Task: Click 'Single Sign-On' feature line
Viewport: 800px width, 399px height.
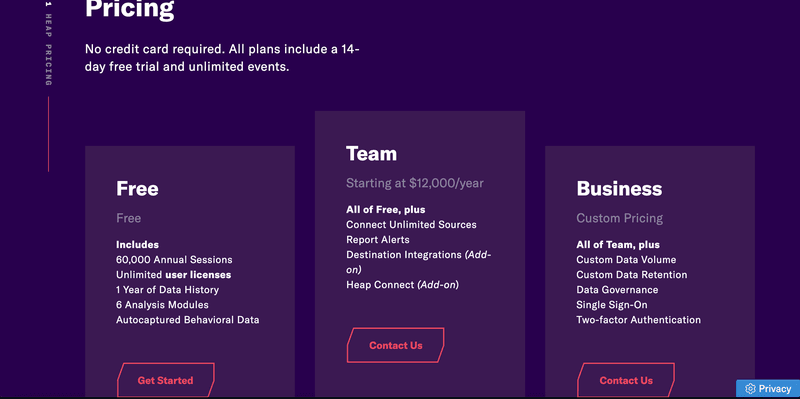Action: click(611, 305)
